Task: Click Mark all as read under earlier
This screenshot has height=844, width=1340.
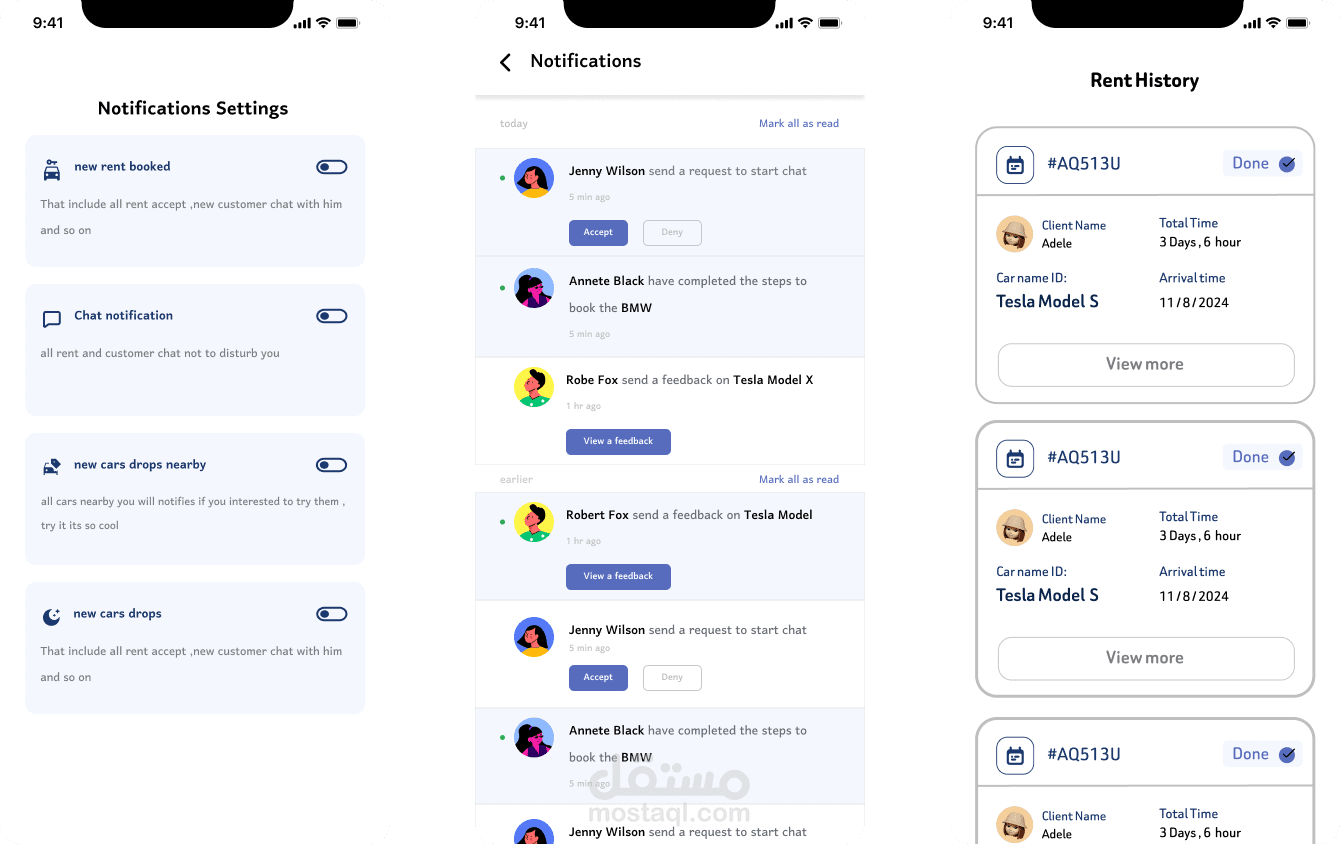Action: pyautogui.click(x=799, y=480)
